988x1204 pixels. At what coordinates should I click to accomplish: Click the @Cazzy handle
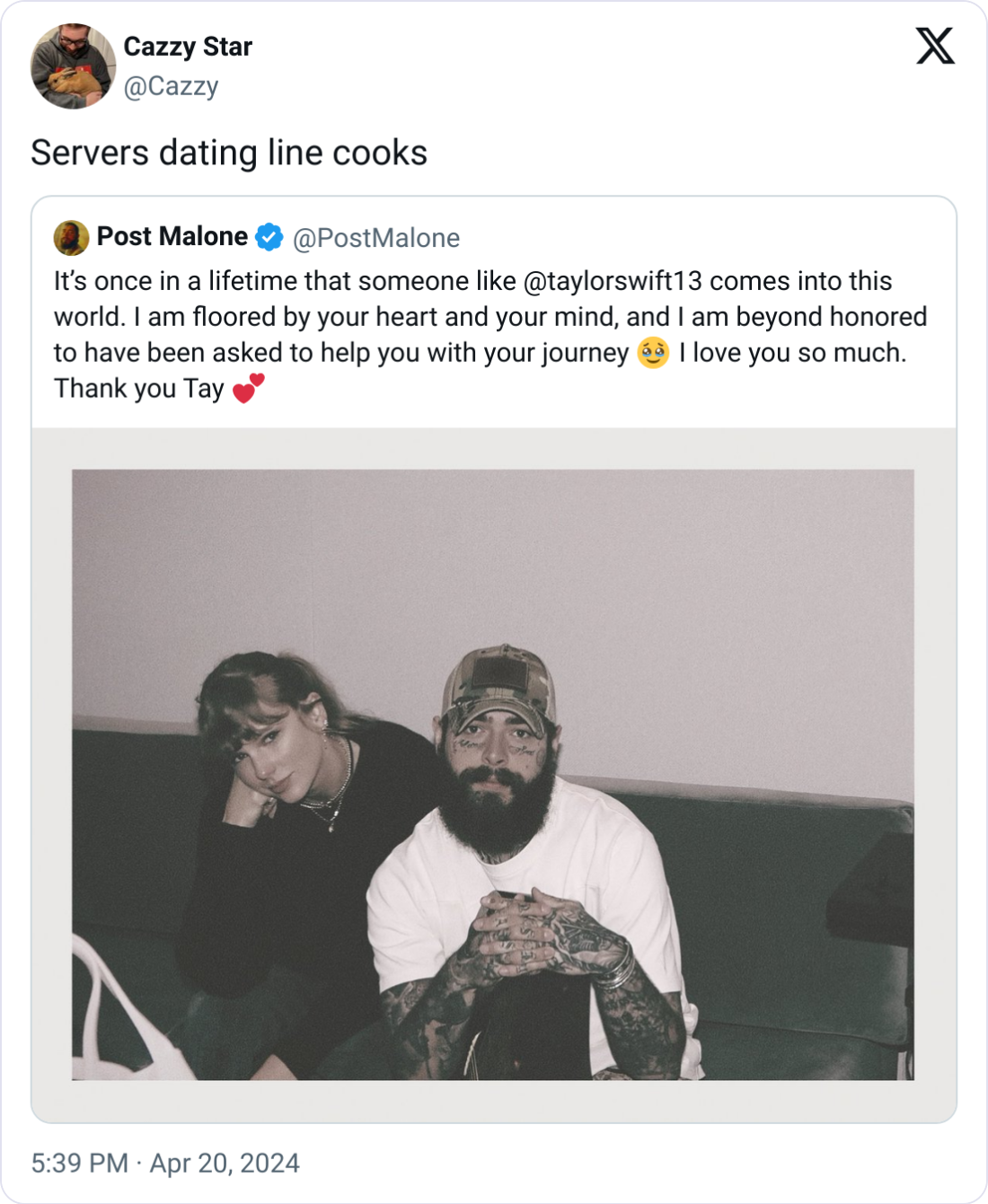point(171,86)
